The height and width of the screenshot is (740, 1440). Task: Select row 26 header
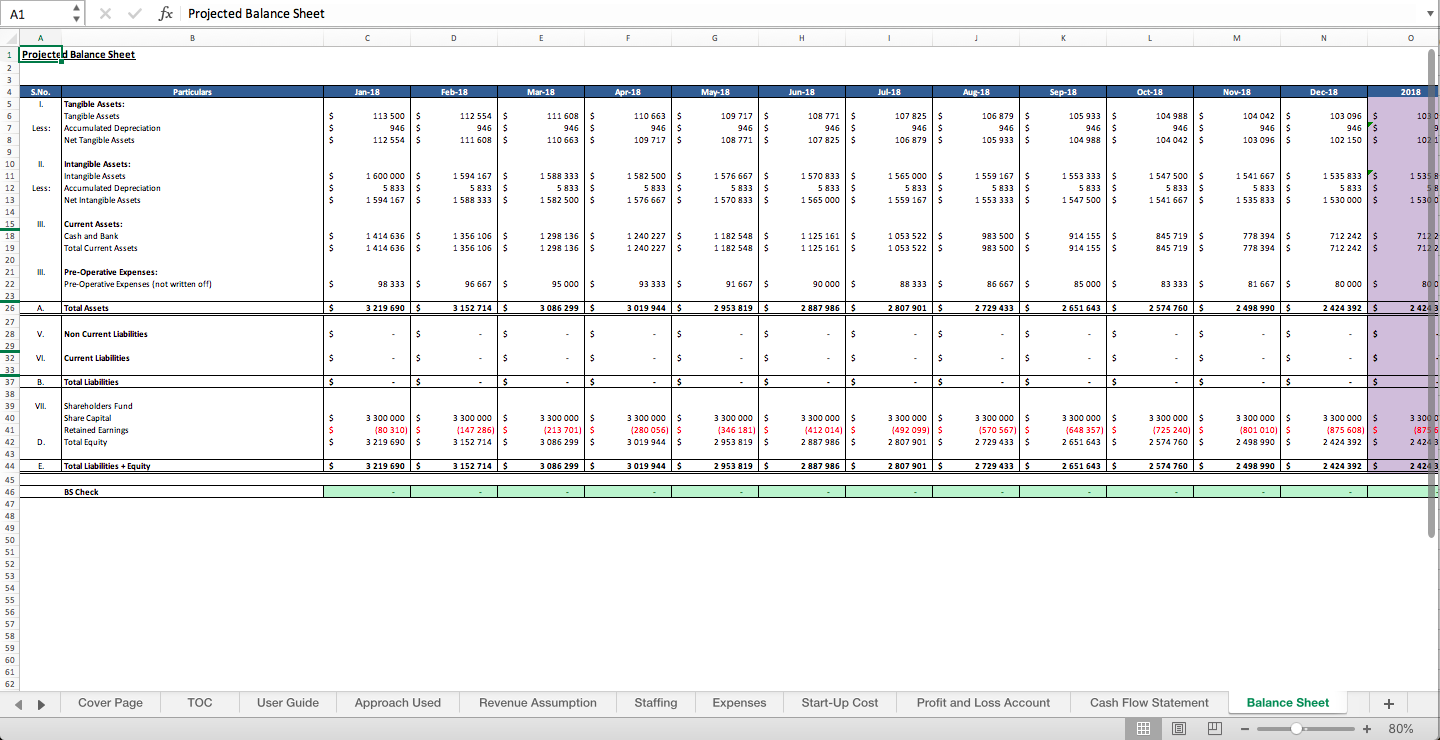pos(9,308)
